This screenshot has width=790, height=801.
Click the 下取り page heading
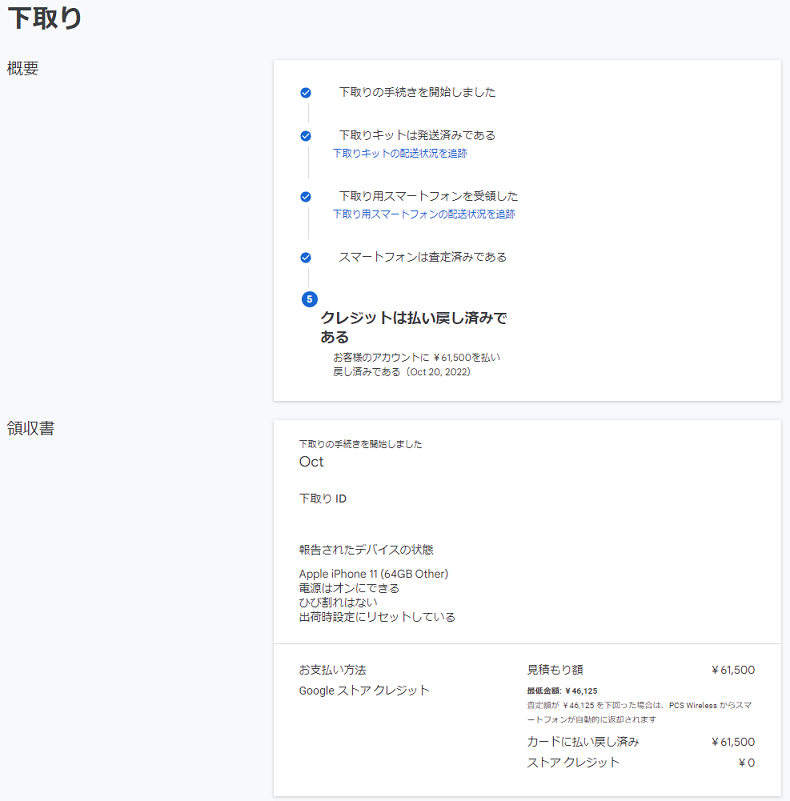45,18
